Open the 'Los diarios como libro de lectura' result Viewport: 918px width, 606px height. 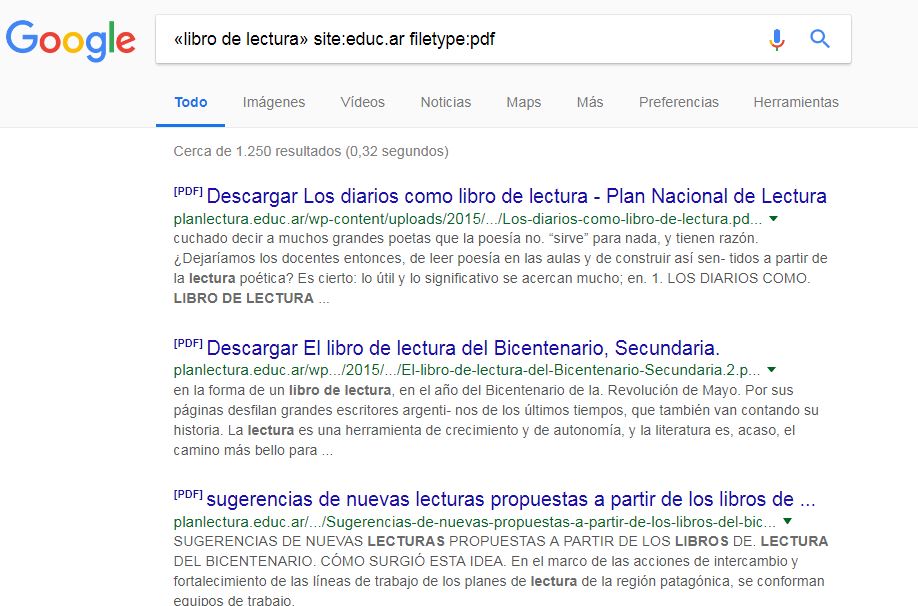[516, 196]
